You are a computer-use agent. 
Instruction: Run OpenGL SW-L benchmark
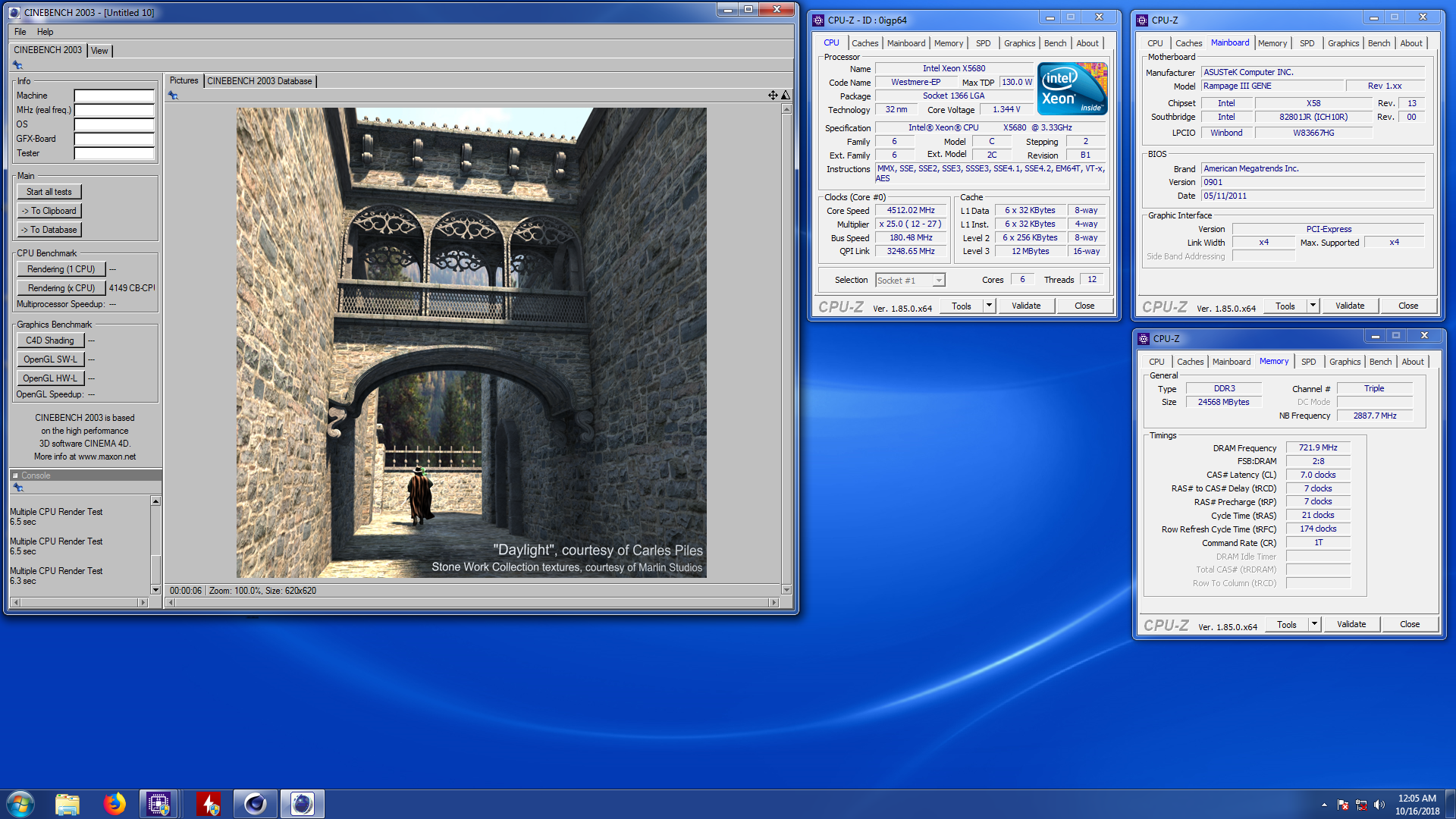click(50, 359)
